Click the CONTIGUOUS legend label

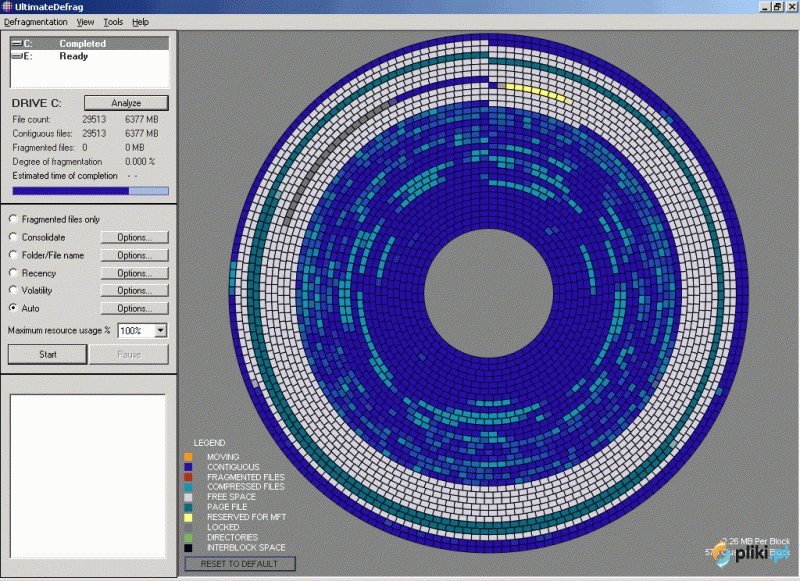pyautogui.click(x=233, y=467)
